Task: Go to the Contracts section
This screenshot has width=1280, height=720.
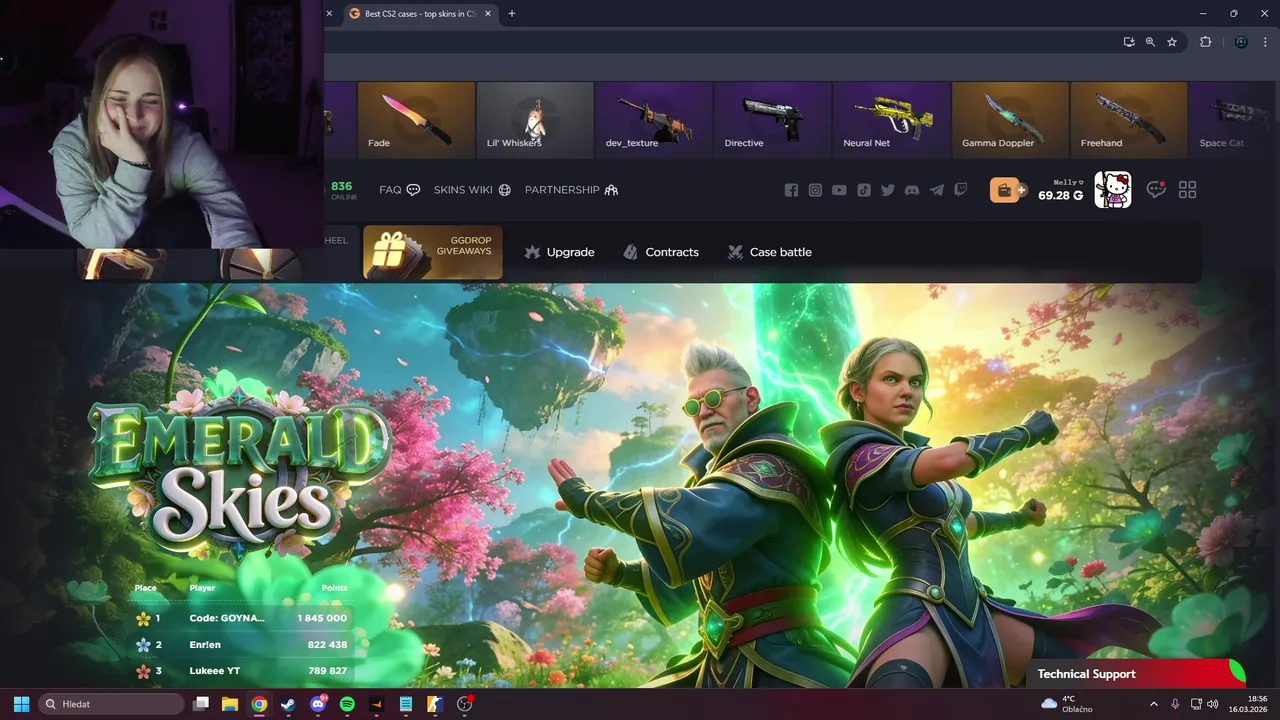Action: coord(660,252)
